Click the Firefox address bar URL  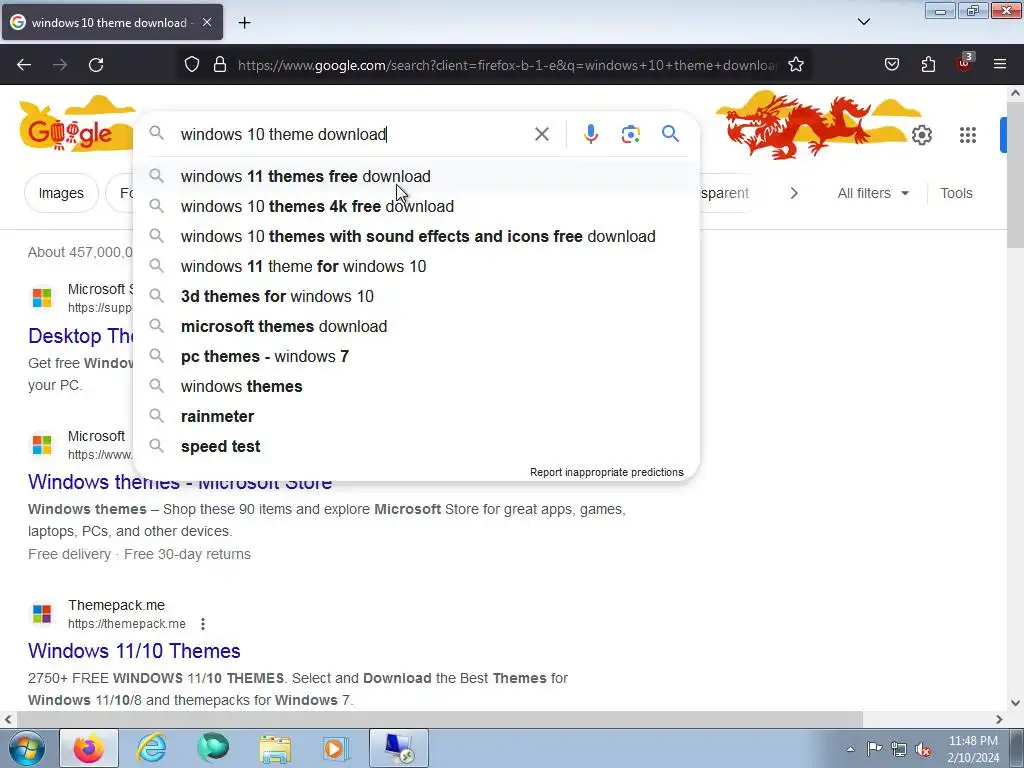pos(507,65)
